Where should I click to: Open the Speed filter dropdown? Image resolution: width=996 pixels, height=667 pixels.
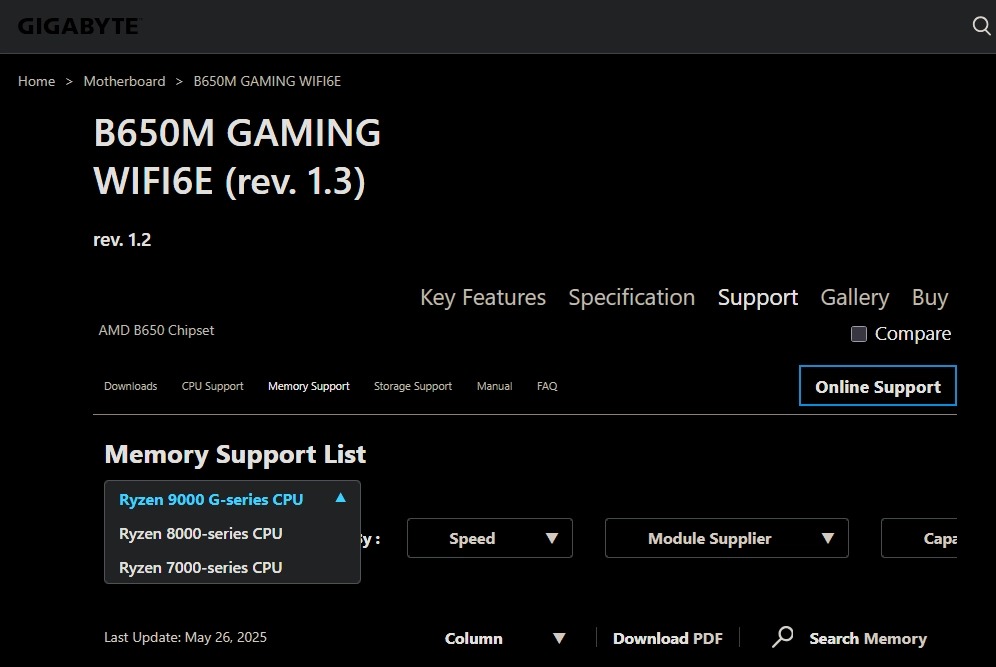(490, 538)
